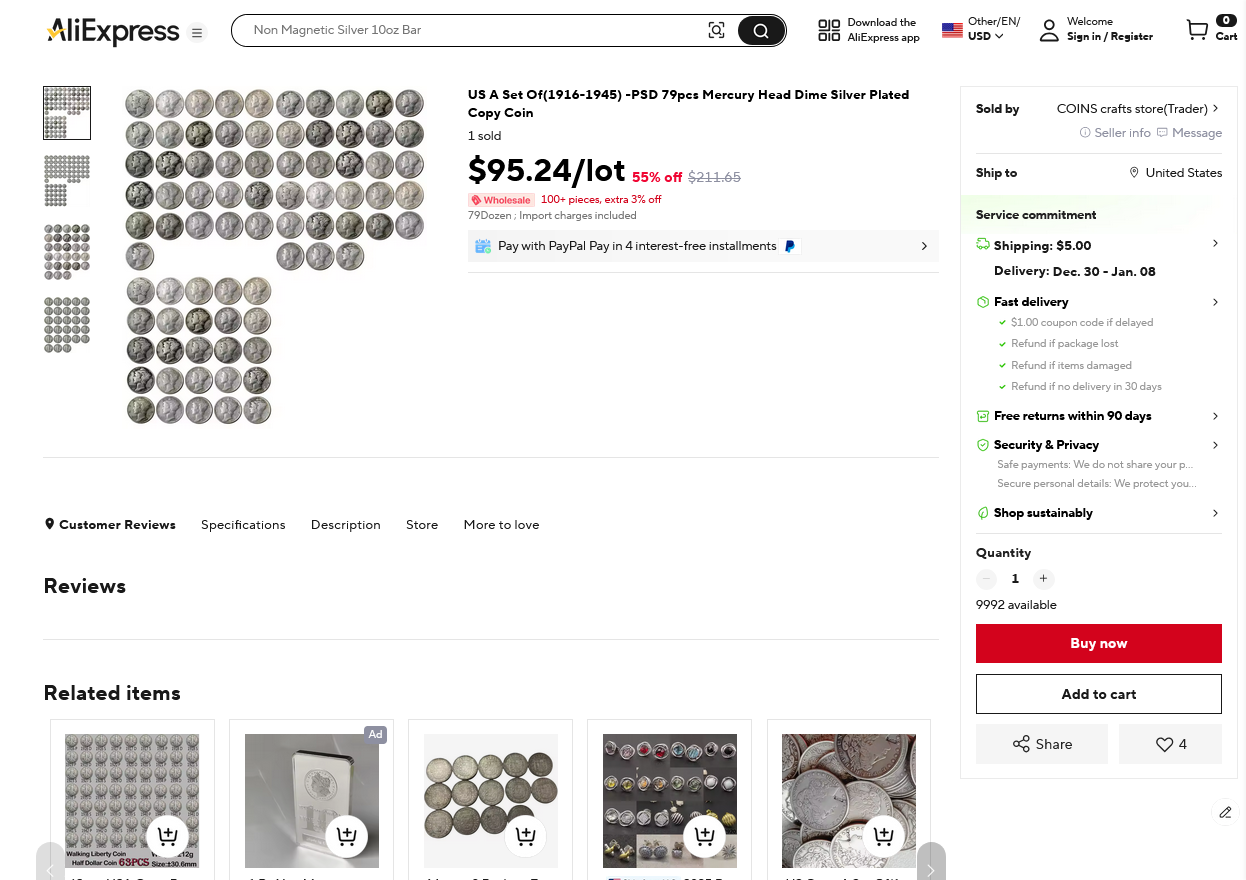Image resolution: width=1246 pixels, height=880 pixels.
Task: Share this product
Action: click(x=1042, y=744)
